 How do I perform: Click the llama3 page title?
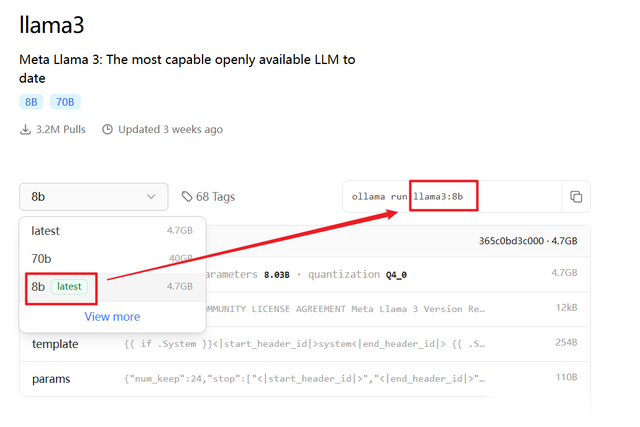point(51,25)
